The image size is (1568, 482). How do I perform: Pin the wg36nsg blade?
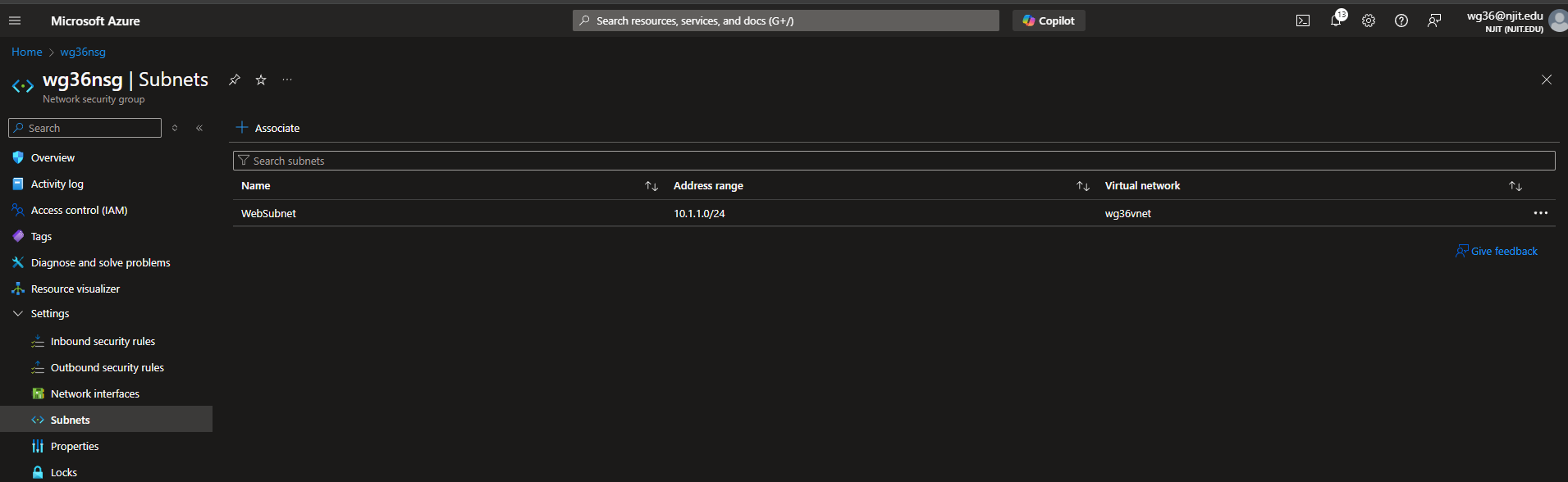point(235,80)
